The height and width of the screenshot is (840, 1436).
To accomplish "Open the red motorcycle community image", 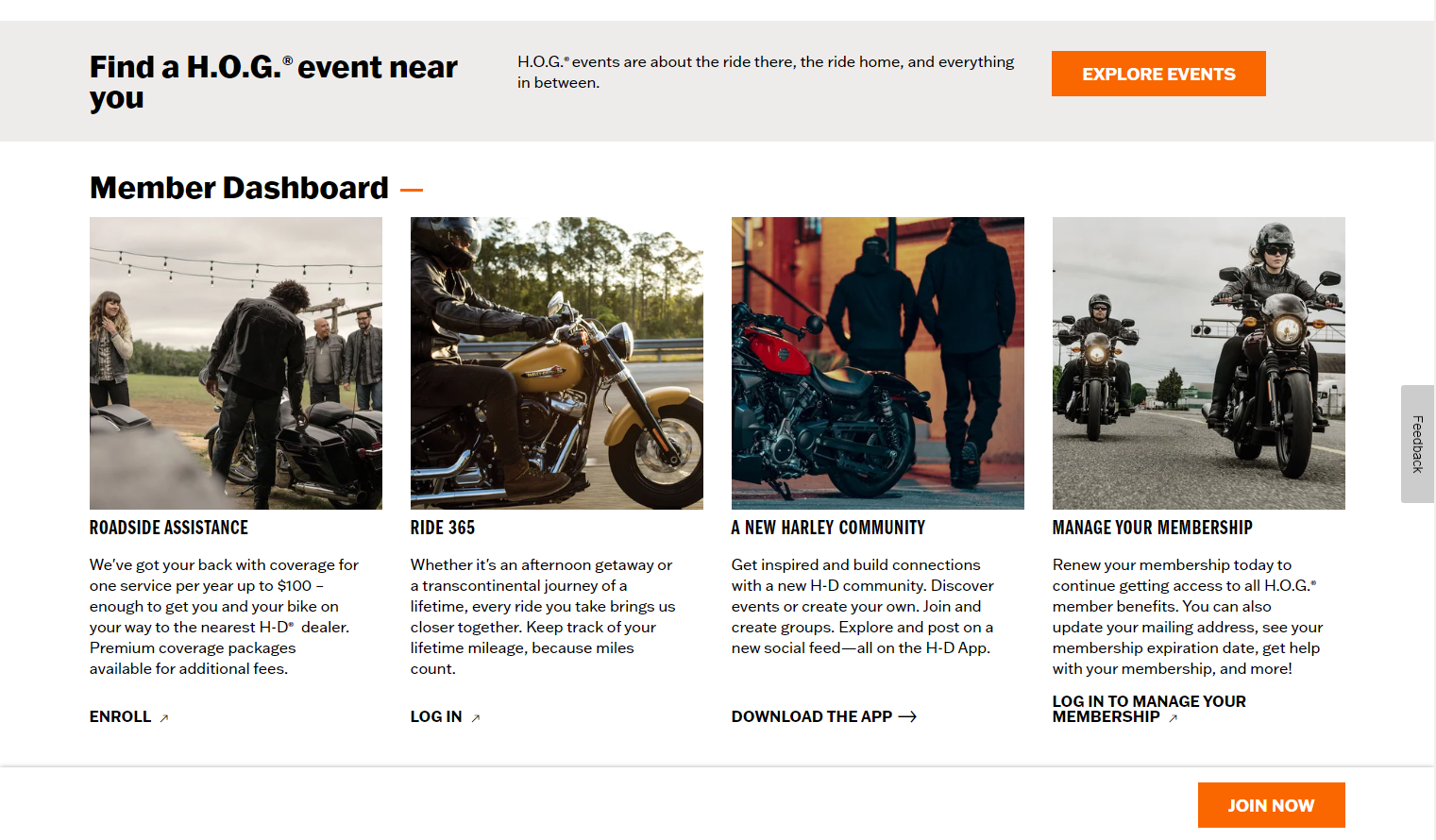I will [878, 363].
